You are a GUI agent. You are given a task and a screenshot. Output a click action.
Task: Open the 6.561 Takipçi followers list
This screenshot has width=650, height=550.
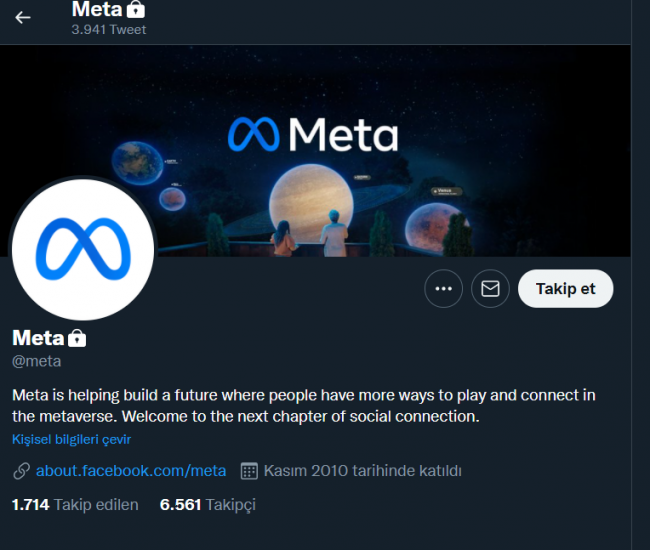coord(208,505)
